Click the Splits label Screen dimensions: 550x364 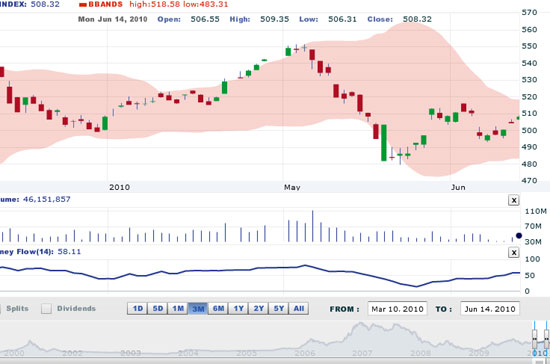pos(17,309)
